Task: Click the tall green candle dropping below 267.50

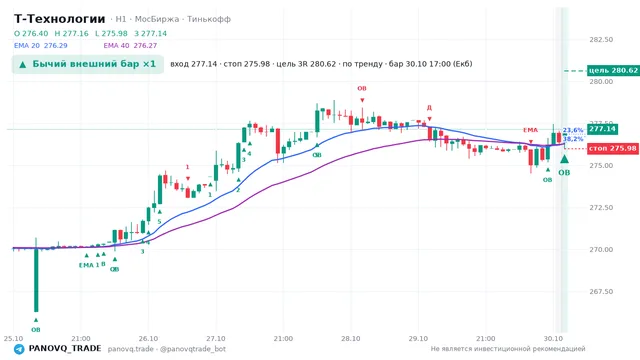Action: 36,280
